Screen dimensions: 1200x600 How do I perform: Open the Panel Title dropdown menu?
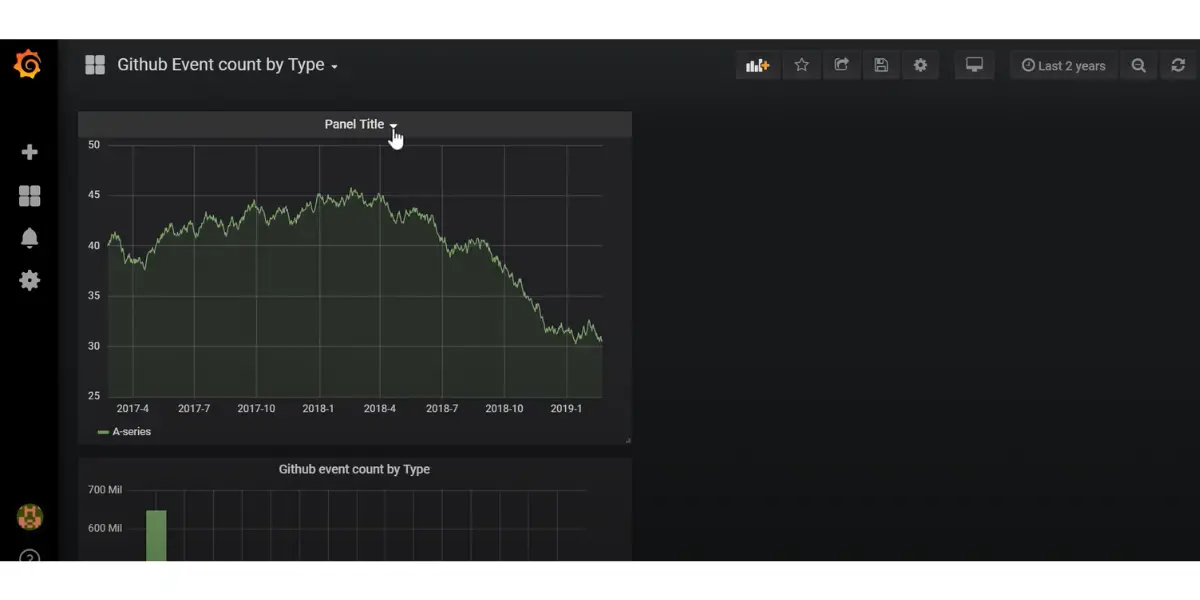tap(361, 124)
